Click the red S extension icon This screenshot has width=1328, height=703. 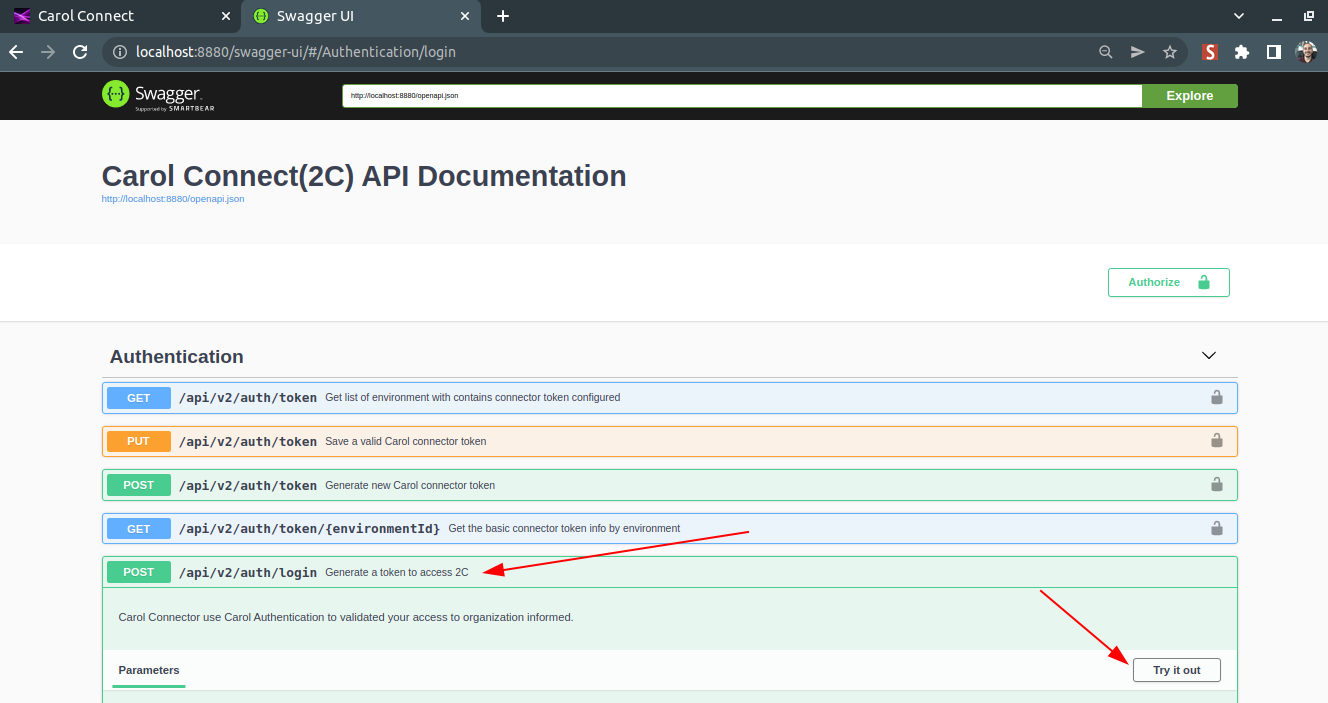pyautogui.click(x=1209, y=52)
